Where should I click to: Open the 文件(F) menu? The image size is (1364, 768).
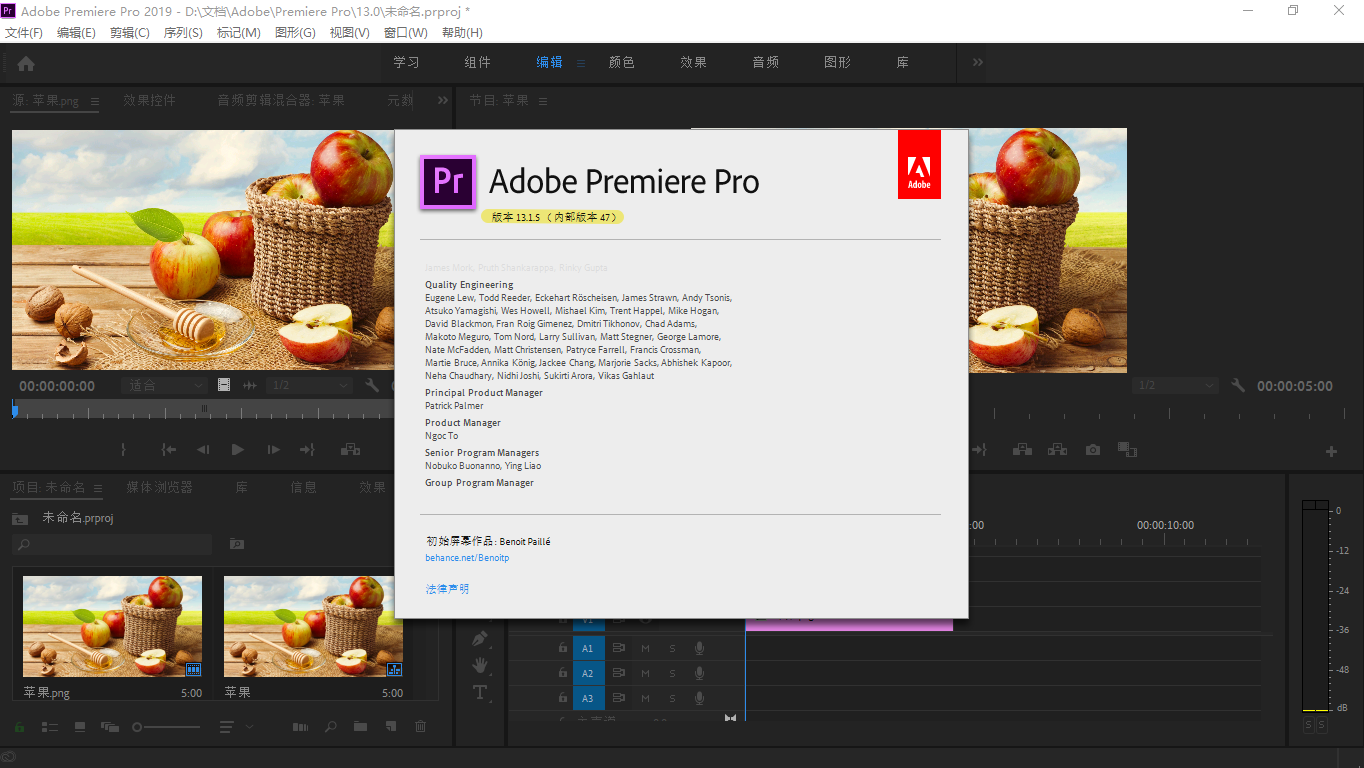(24, 33)
